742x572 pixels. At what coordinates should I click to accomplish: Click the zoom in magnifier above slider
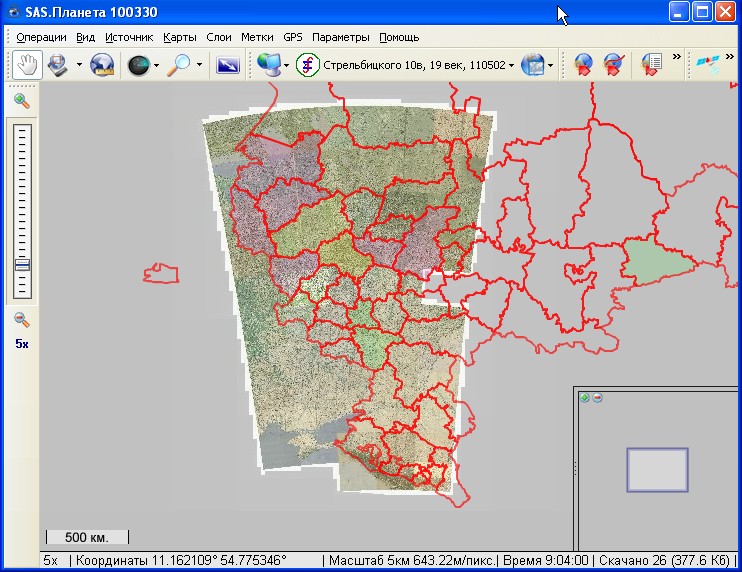tap(22, 101)
